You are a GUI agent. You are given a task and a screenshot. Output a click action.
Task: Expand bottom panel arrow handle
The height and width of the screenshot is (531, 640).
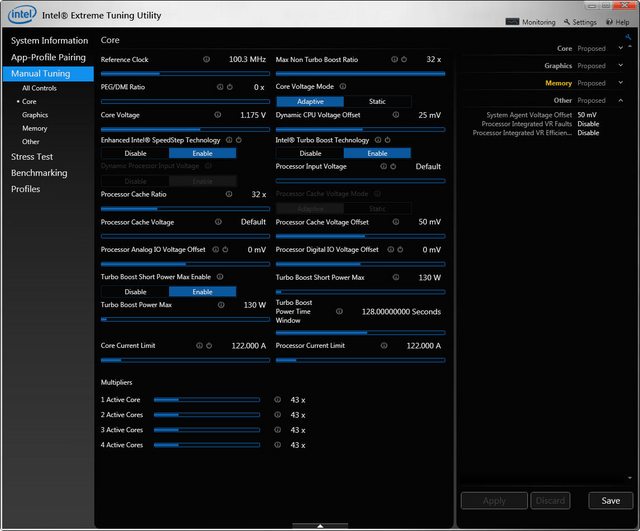tap(320, 526)
